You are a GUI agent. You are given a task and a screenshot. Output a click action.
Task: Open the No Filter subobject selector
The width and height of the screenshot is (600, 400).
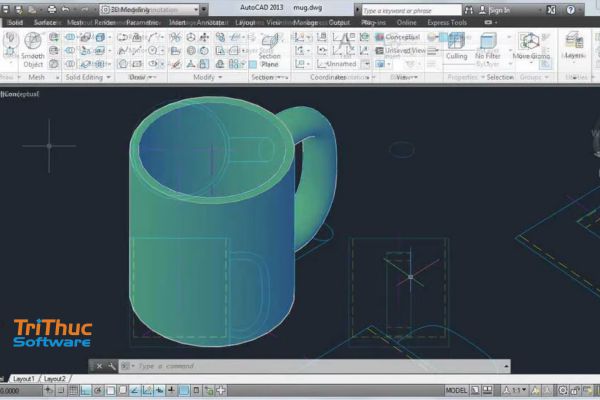(x=488, y=46)
